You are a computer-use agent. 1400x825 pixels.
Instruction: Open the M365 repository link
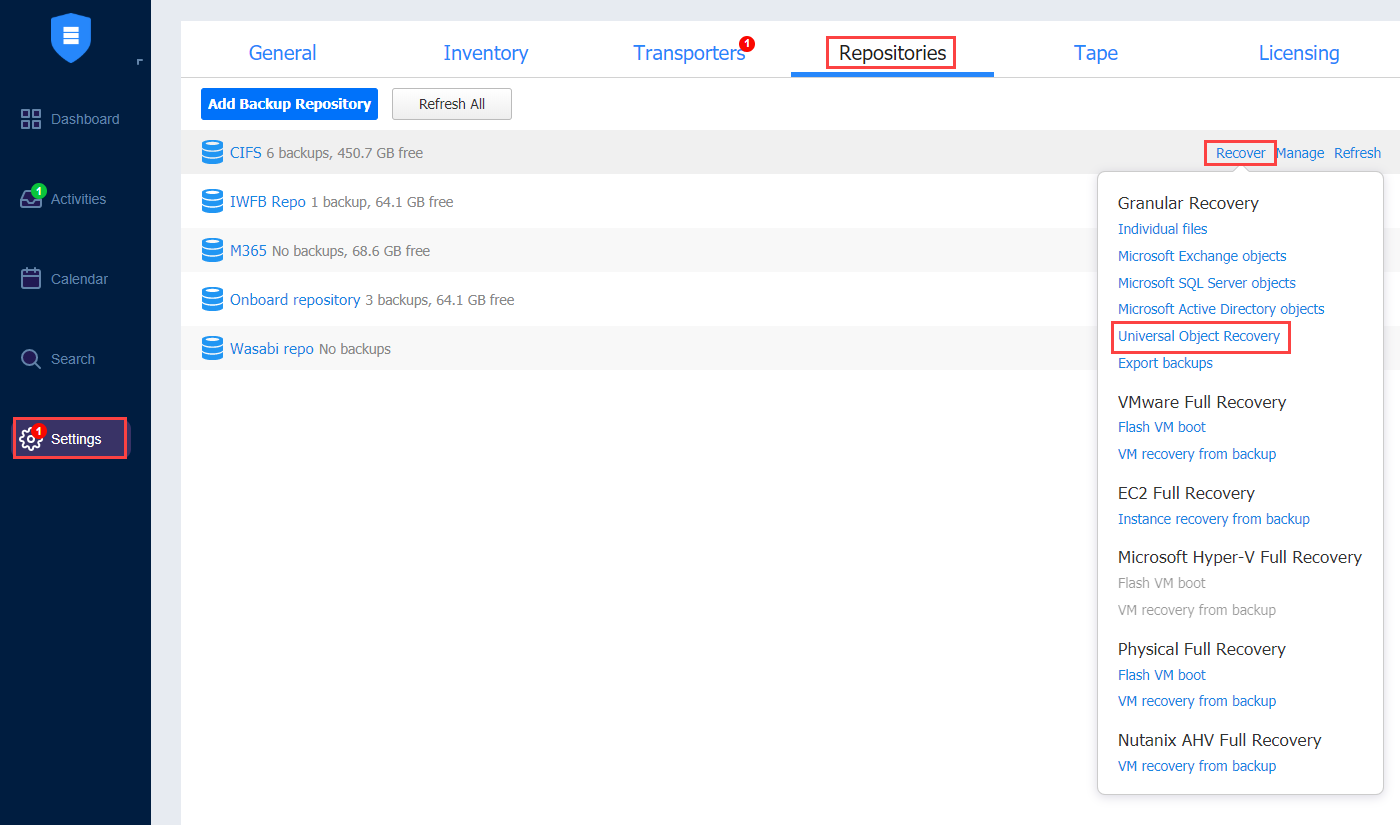tap(248, 251)
